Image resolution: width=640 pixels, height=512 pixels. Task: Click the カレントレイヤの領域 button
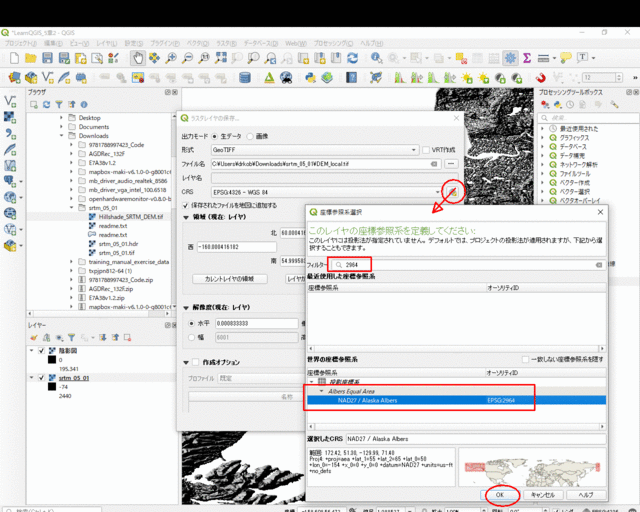pyautogui.click(x=229, y=279)
